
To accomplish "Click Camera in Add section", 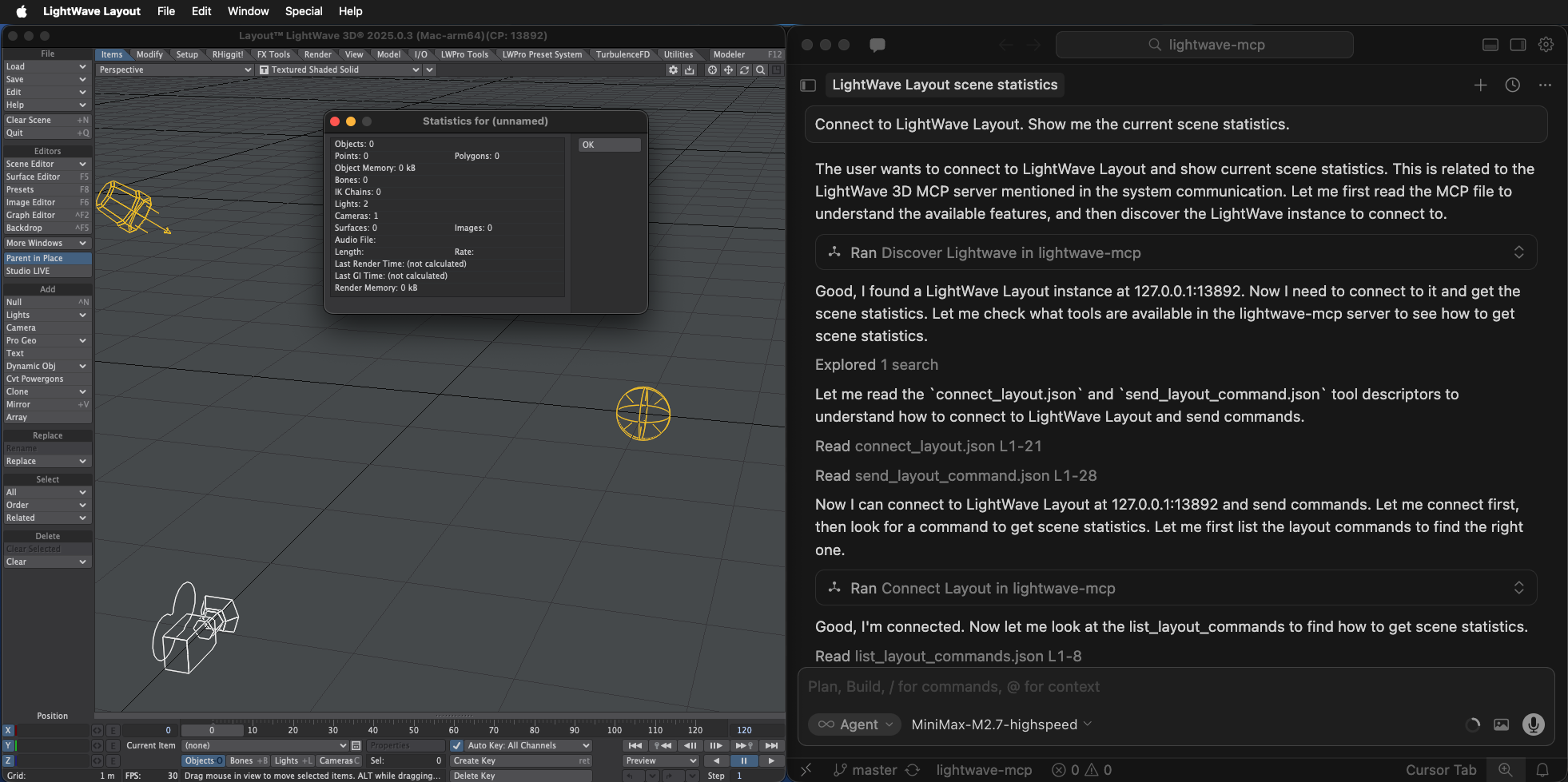I will click(47, 327).
